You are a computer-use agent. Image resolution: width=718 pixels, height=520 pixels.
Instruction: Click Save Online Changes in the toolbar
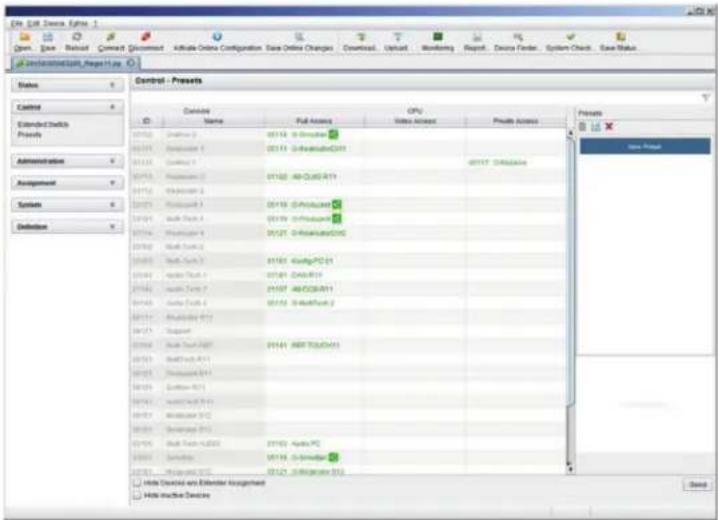[299, 41]
